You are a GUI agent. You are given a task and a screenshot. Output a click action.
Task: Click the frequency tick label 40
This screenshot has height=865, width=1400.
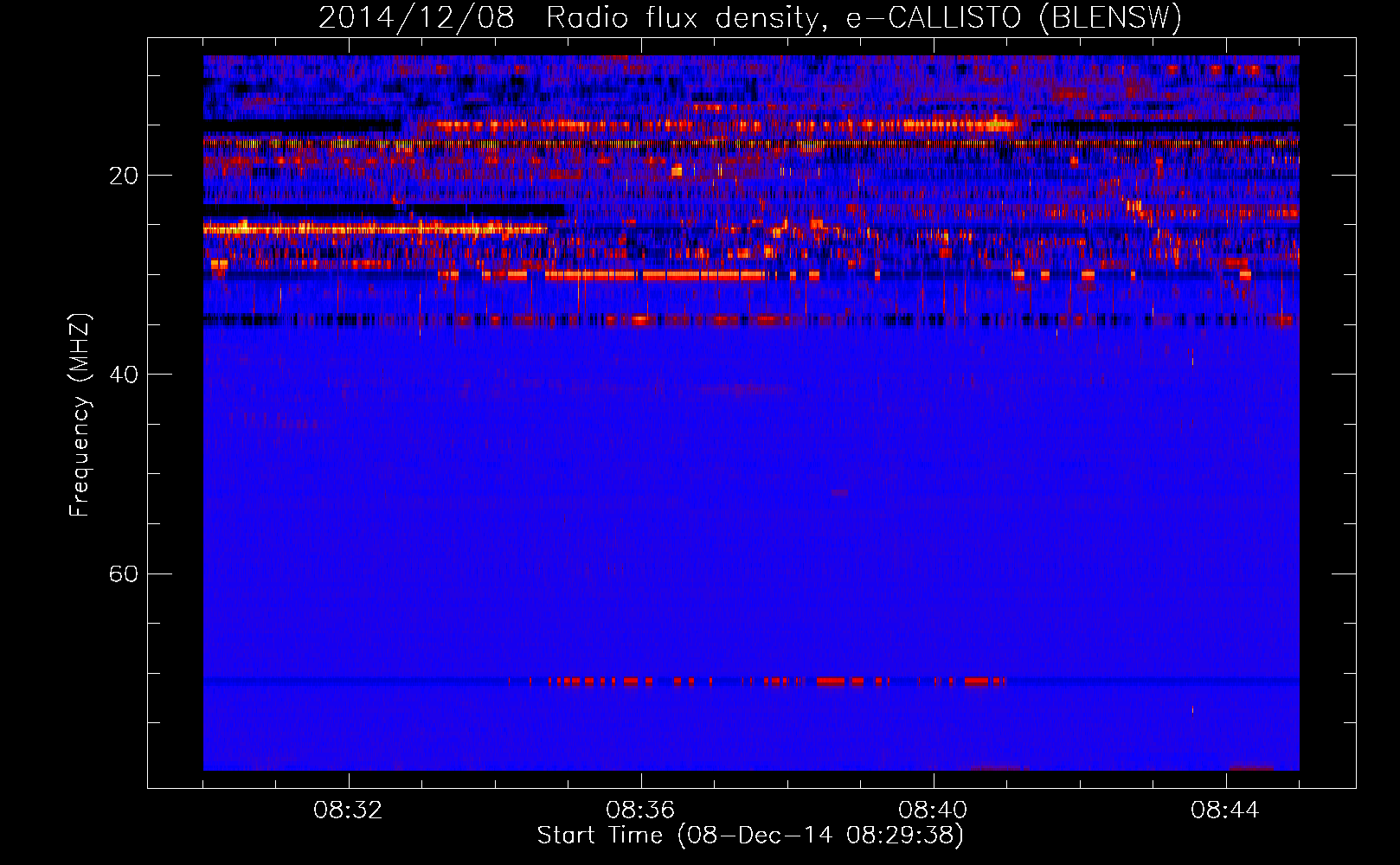(124, 375)
